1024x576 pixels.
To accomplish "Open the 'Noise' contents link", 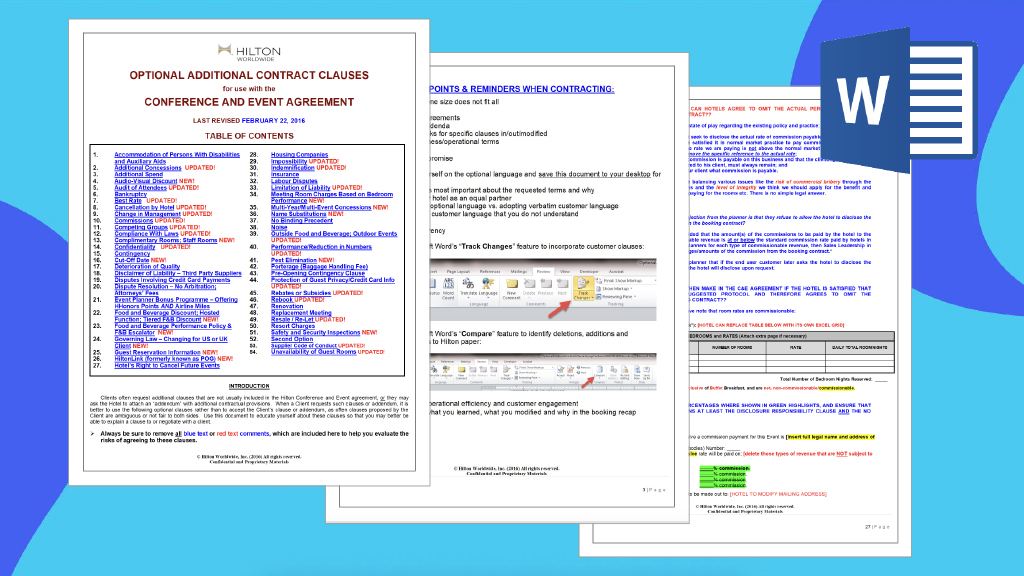I will (279, 227).
